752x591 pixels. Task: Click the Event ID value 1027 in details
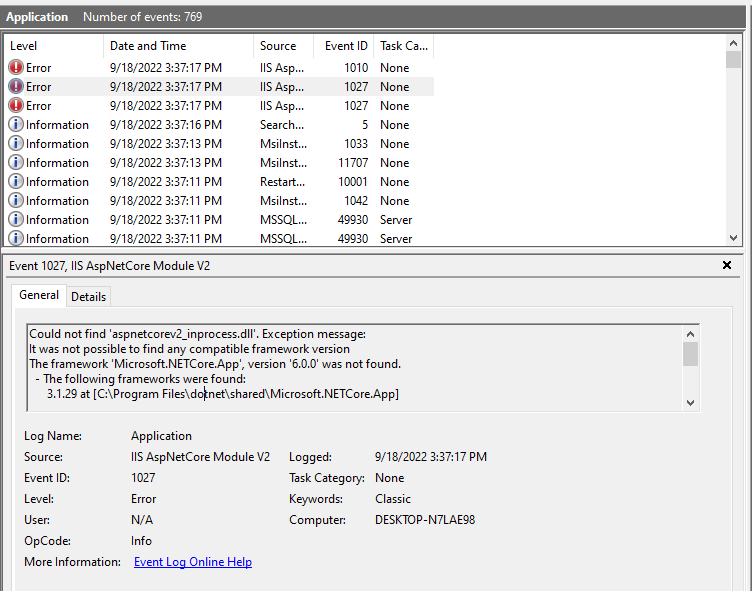click(143, 478)
